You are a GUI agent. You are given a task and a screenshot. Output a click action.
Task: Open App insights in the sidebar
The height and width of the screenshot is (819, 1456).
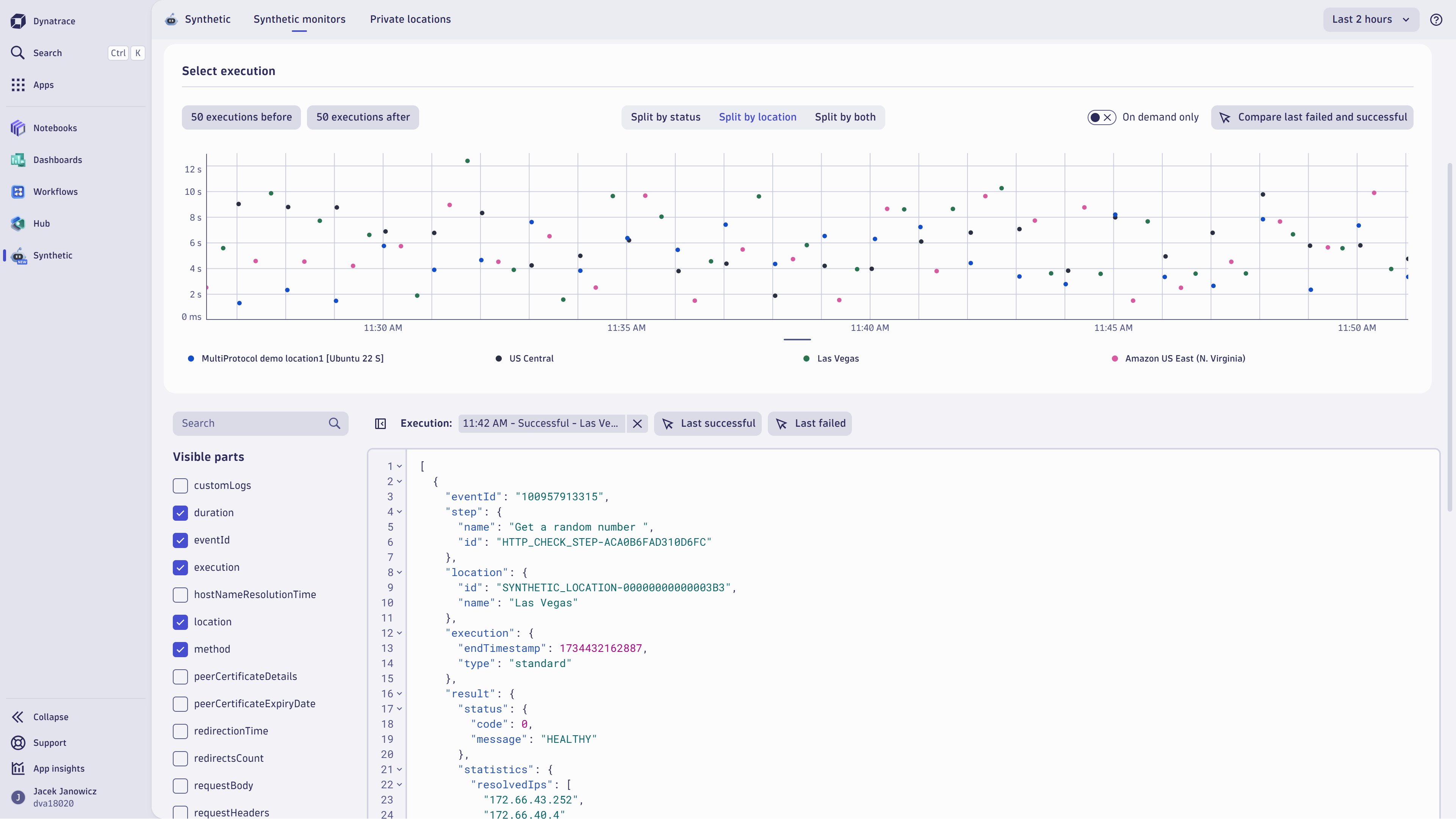click(58, 768)
